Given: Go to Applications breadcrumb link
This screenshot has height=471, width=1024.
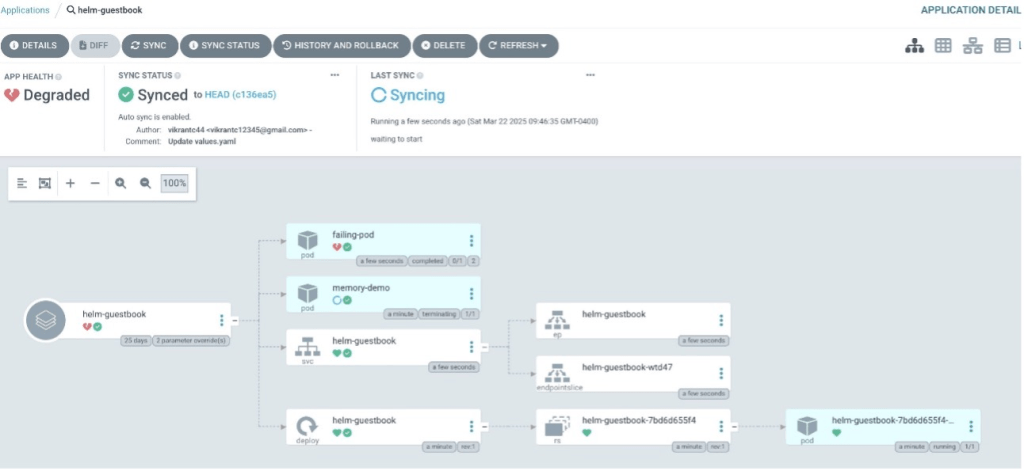Looking at the screenshot, I should coord(25,9).
